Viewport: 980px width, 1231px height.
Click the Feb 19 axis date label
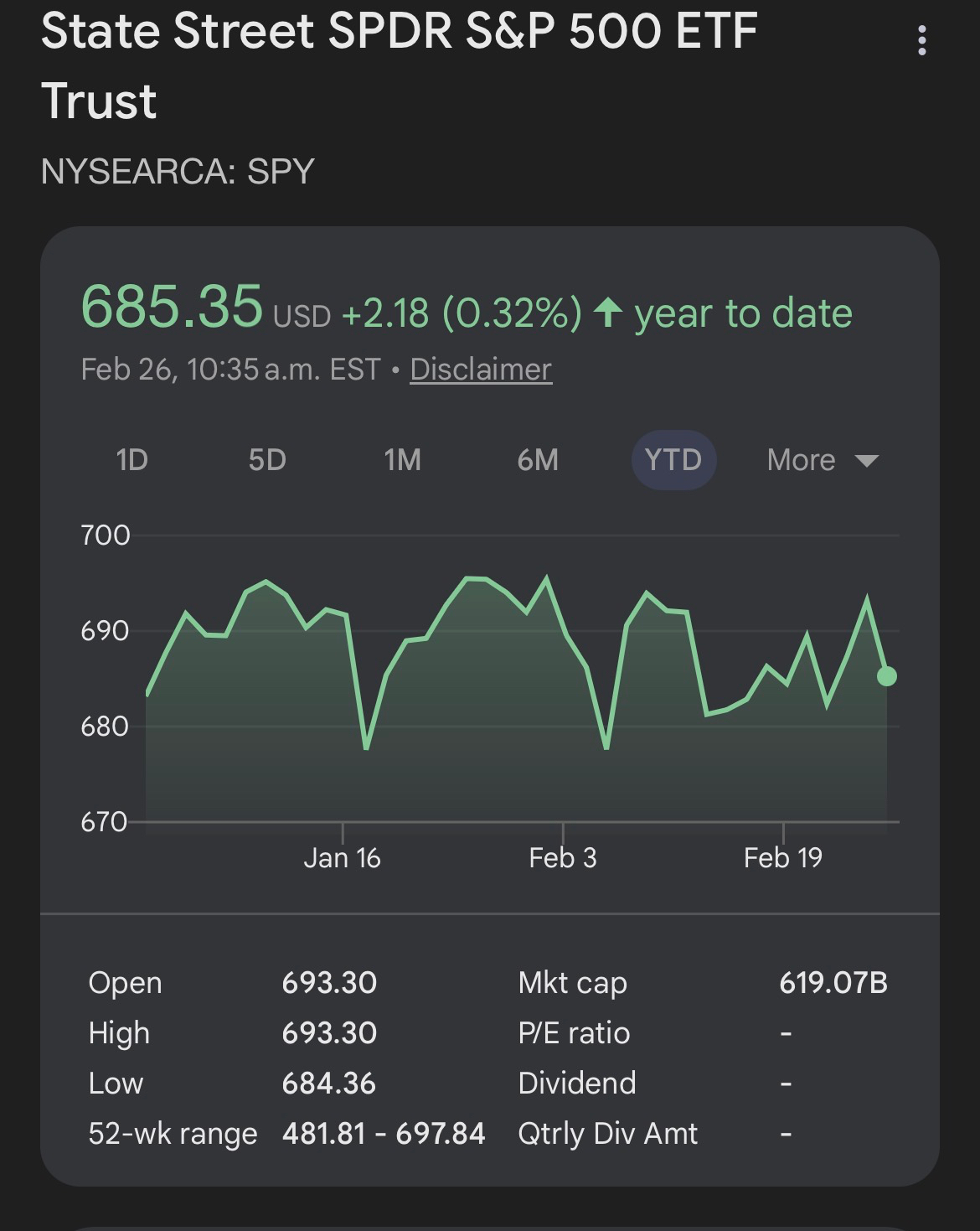coord(783,858)
